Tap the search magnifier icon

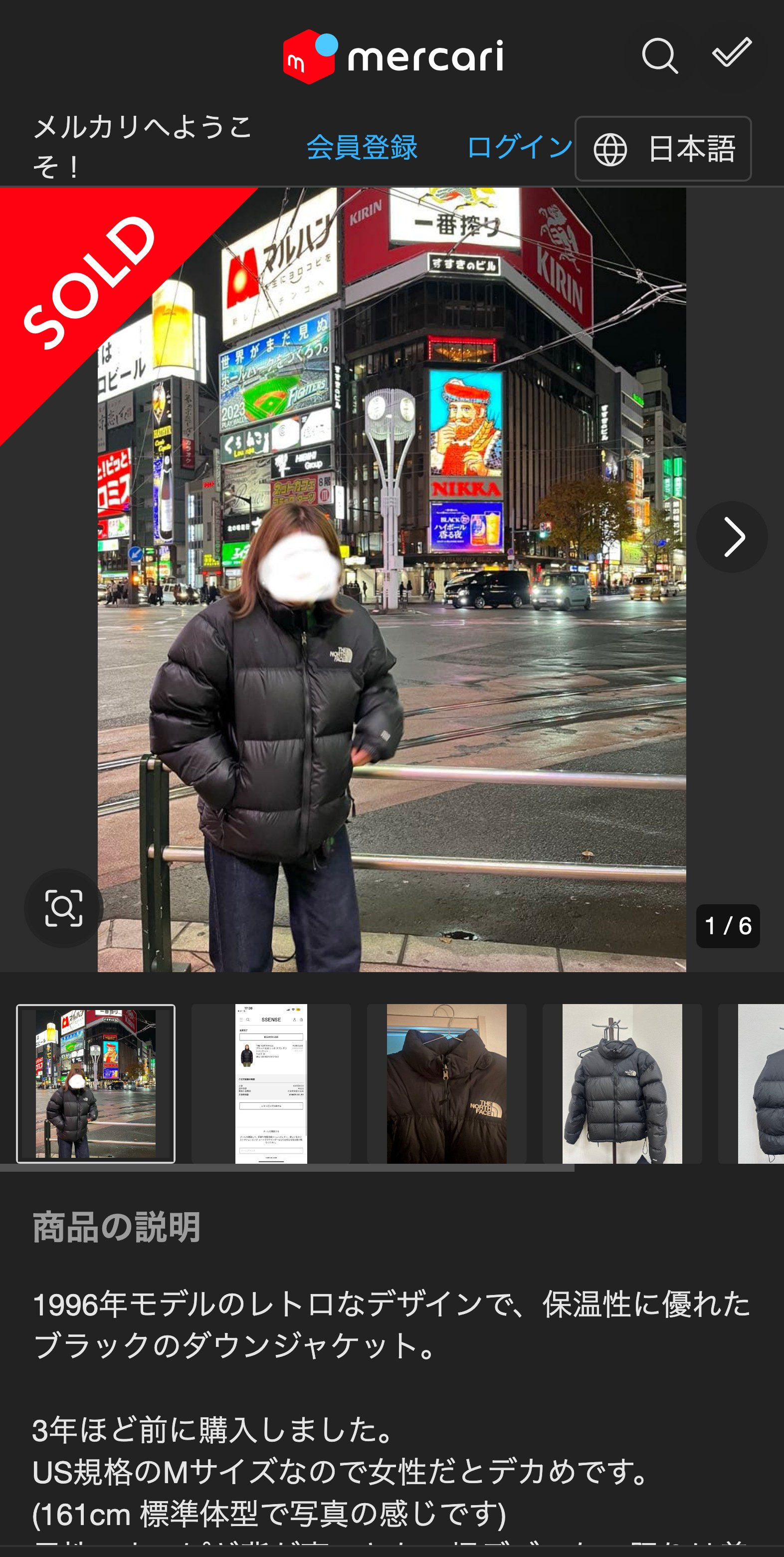coord(660,56)
